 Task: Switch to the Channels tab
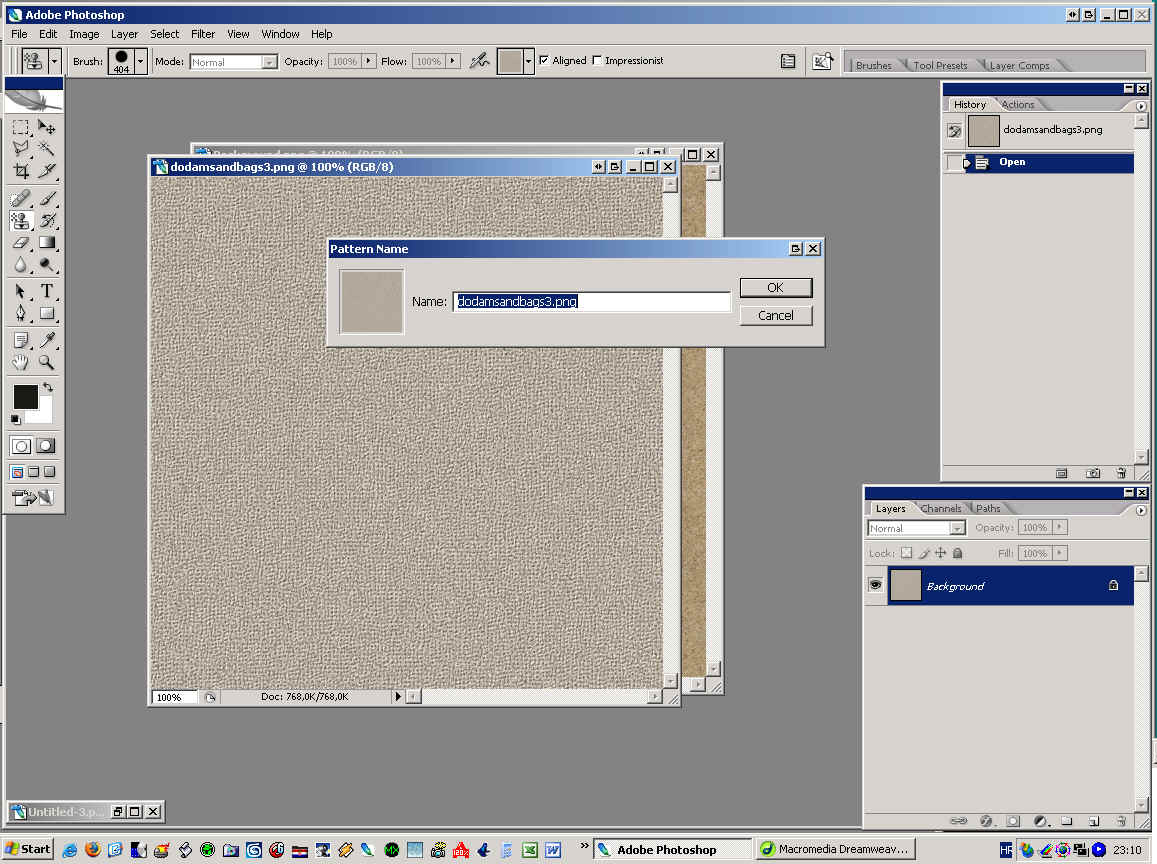tap(941, 509)
